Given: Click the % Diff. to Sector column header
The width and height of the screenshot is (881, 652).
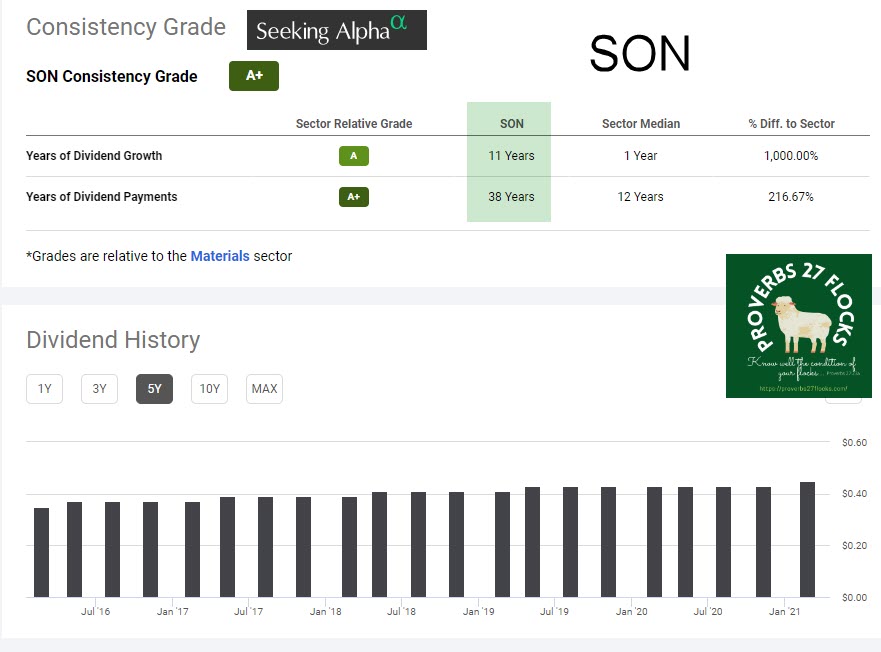Looking at the screenshot, I should (x=791, y=124).
